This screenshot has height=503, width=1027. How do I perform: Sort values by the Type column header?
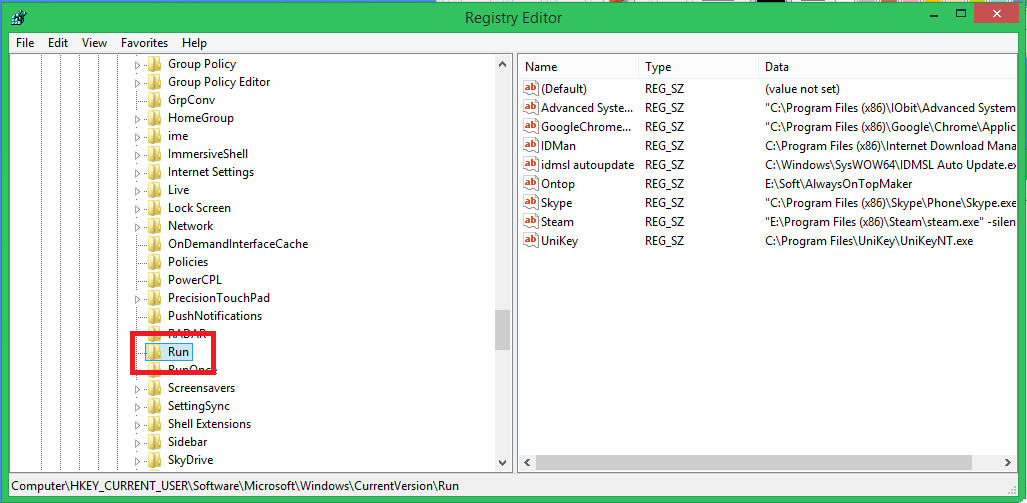[x=699, y=67]
